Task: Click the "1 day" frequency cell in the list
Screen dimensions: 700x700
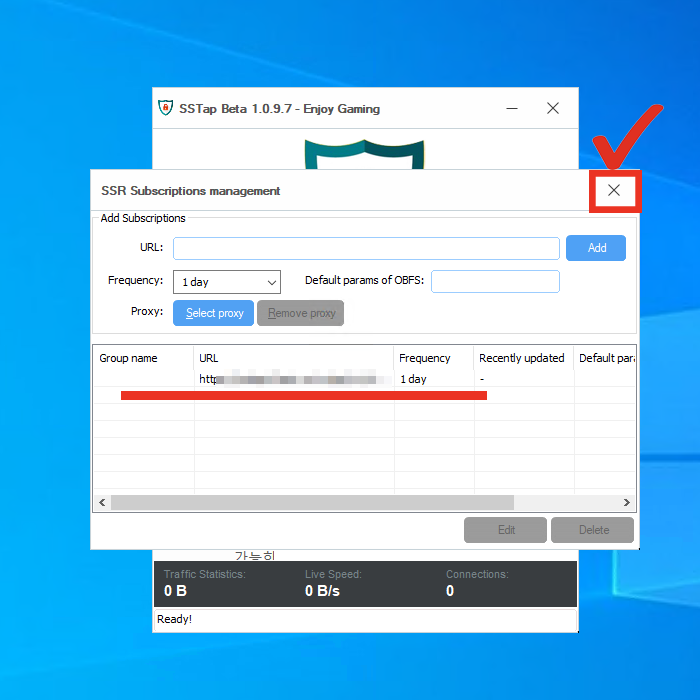Action: (x=413, y=379)
